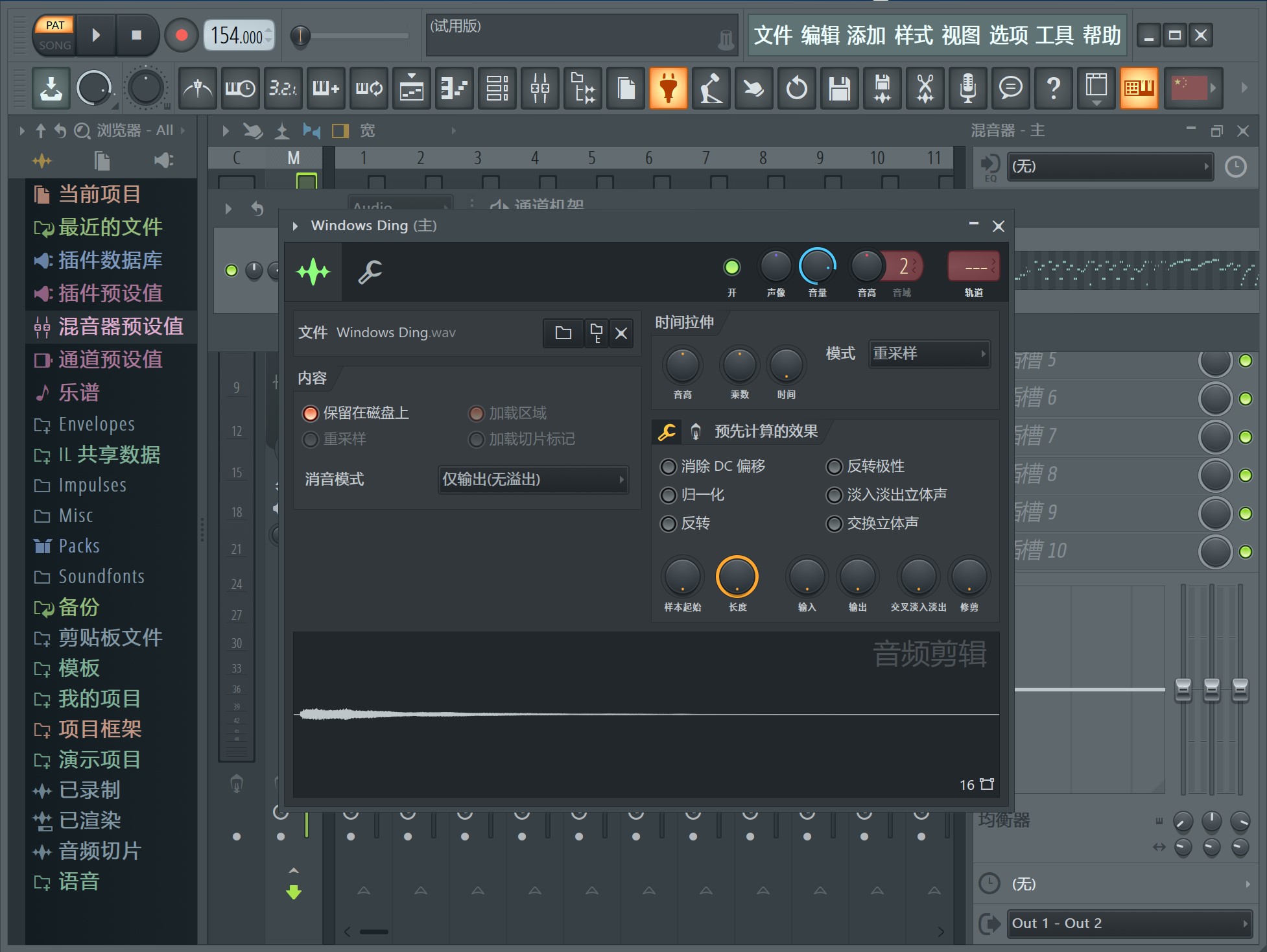Click the browser search magnifier icon
The image size is (1267, 952).
pos(82,131)
